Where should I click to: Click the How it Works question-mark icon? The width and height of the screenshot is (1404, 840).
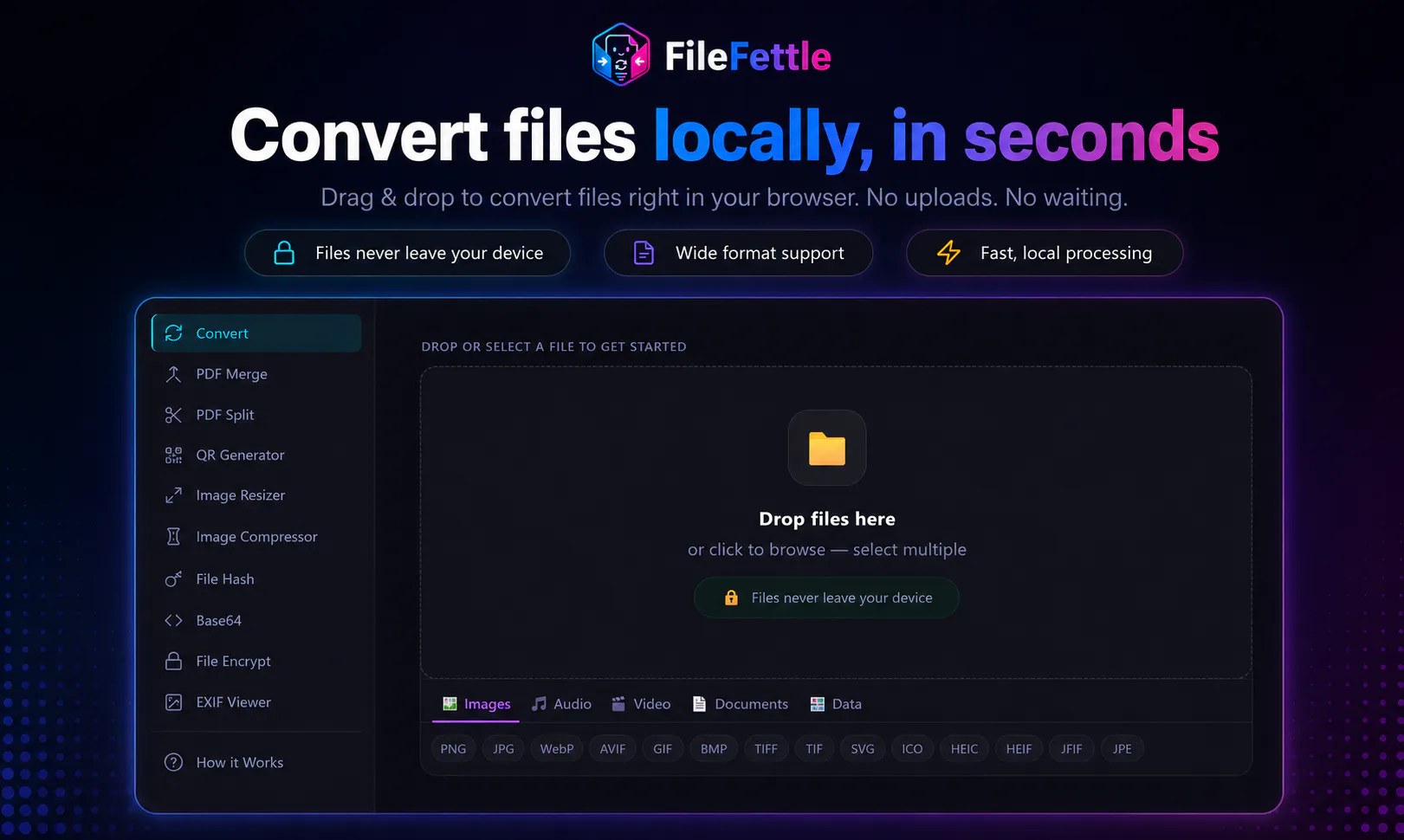[173, 762]
